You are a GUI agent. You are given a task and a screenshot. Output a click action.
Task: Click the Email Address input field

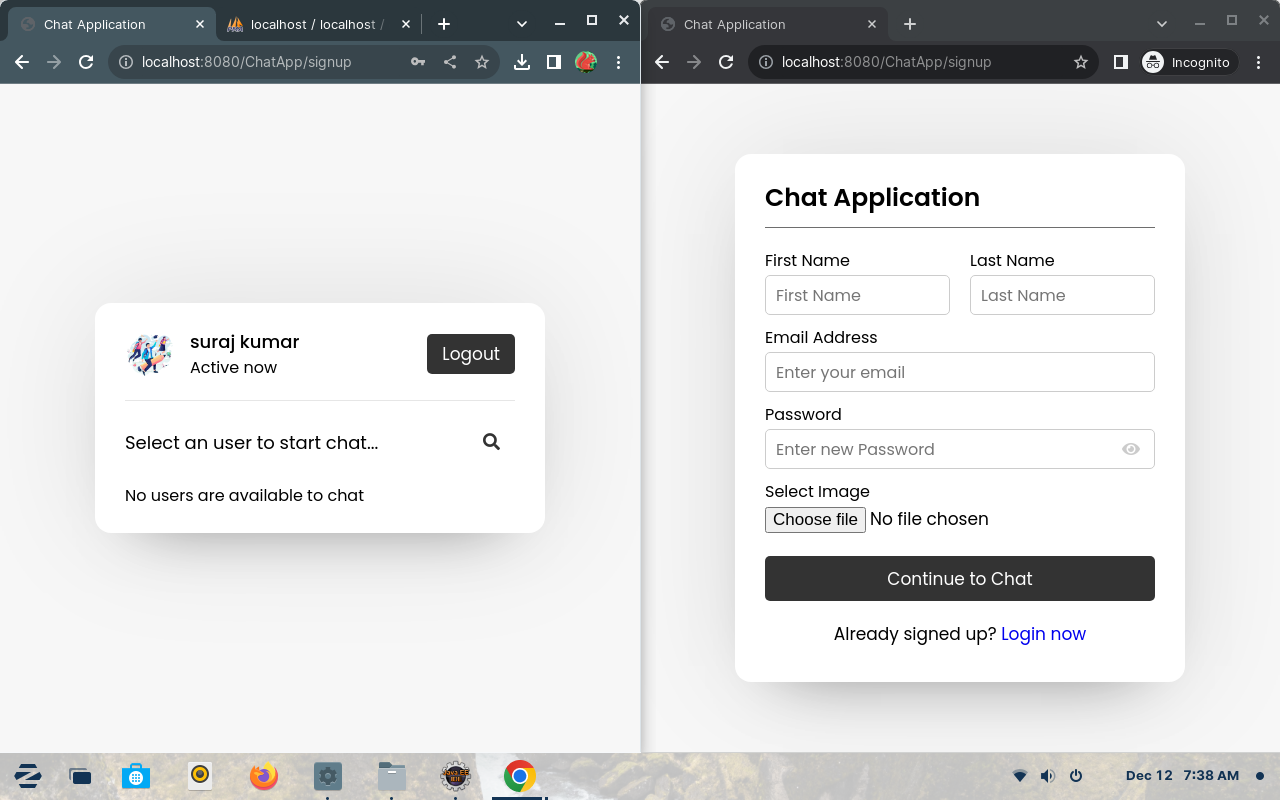click(x=959, y=372)
